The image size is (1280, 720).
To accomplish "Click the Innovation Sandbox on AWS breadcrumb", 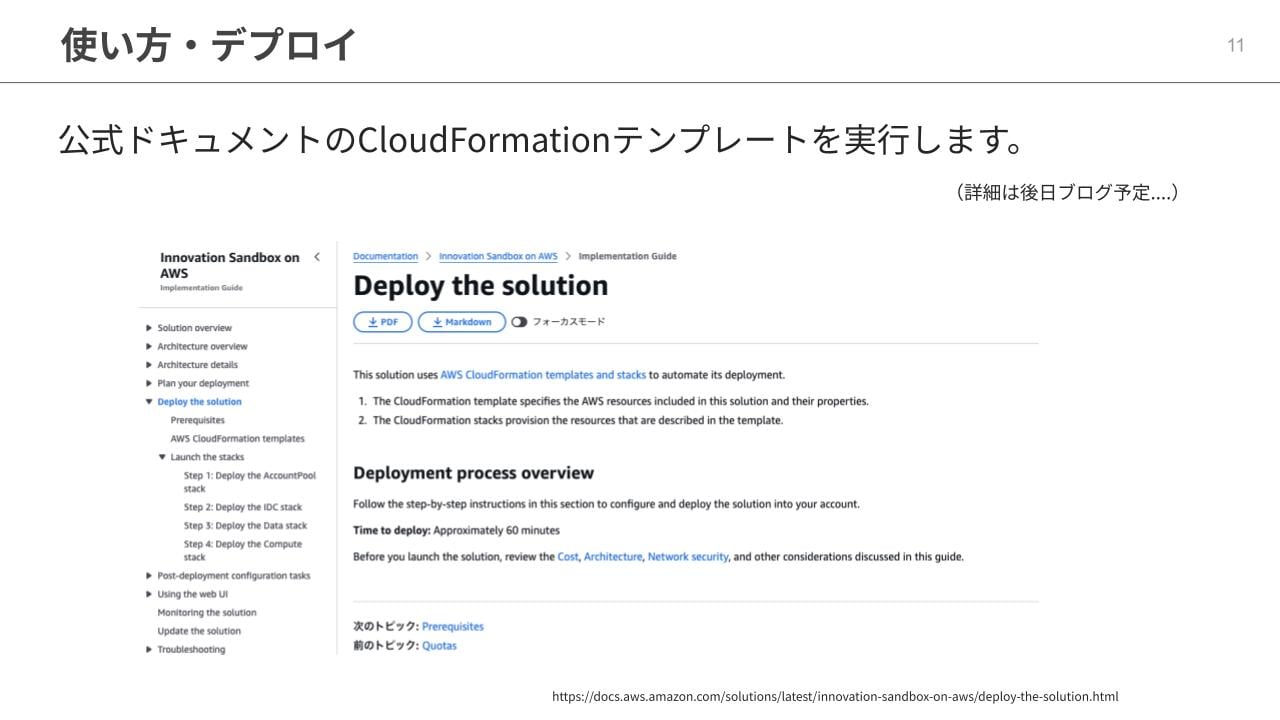I will [498, 256].
